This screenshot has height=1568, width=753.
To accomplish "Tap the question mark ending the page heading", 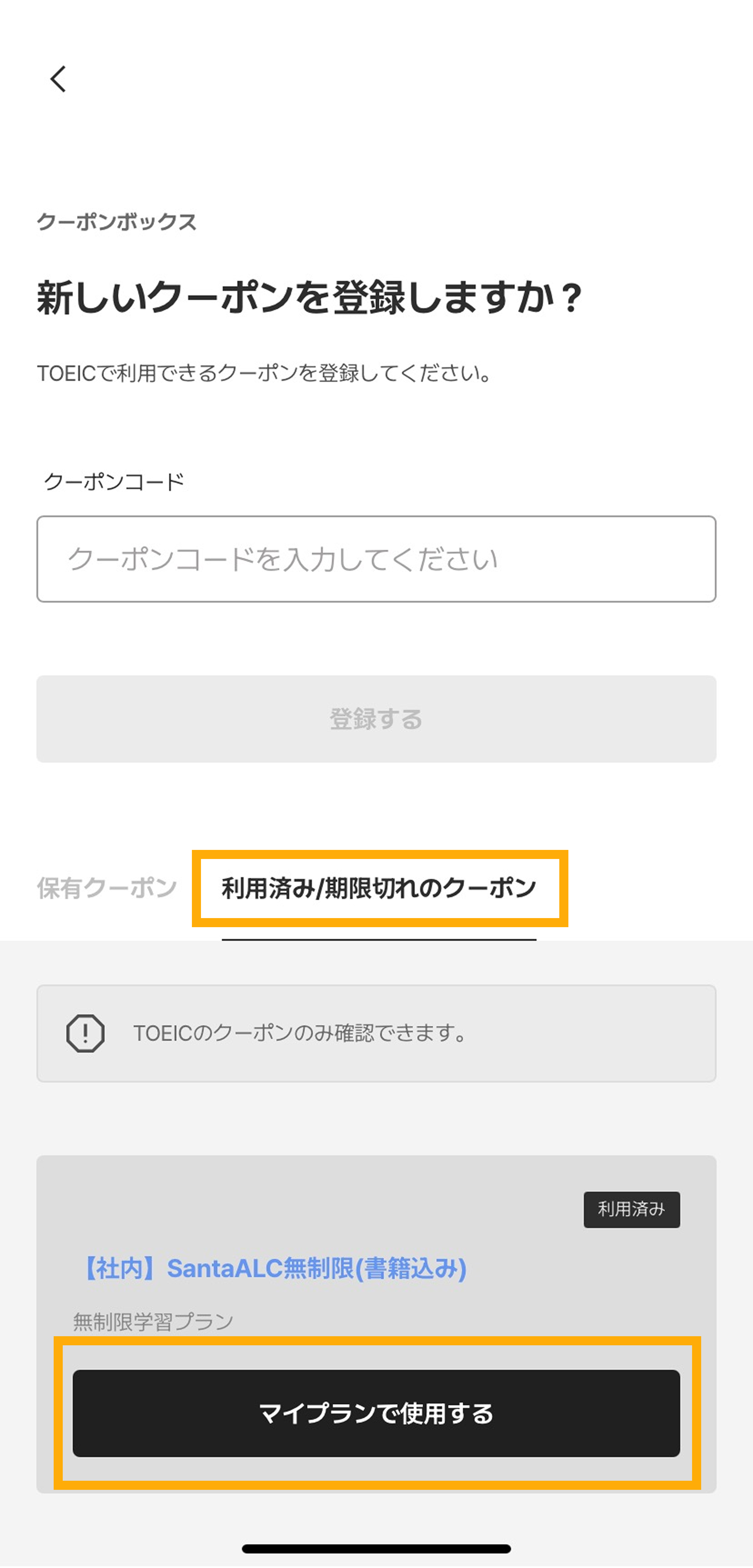I will click(571, 298).
